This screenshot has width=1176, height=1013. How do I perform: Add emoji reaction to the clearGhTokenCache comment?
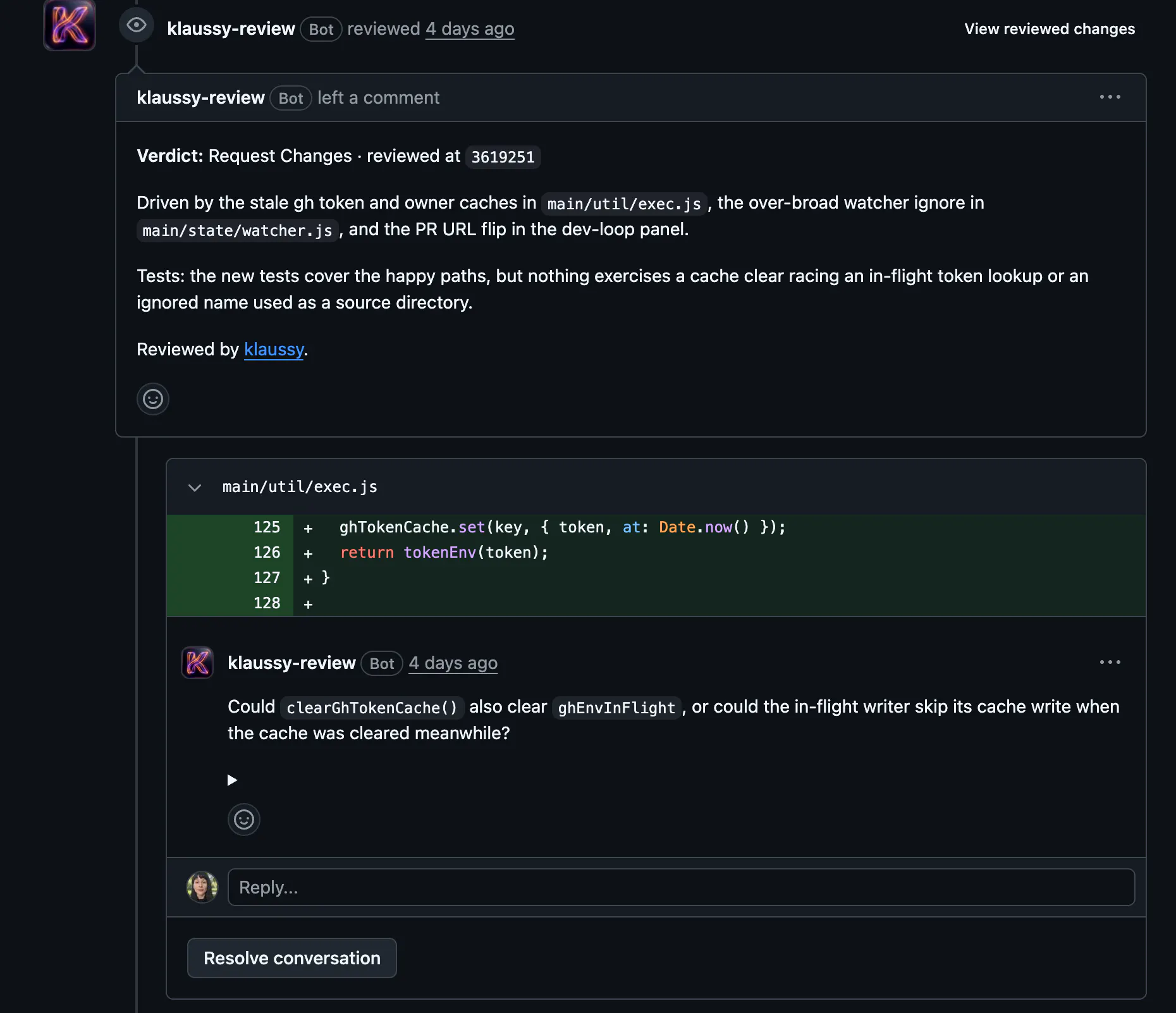pos(244,820)
